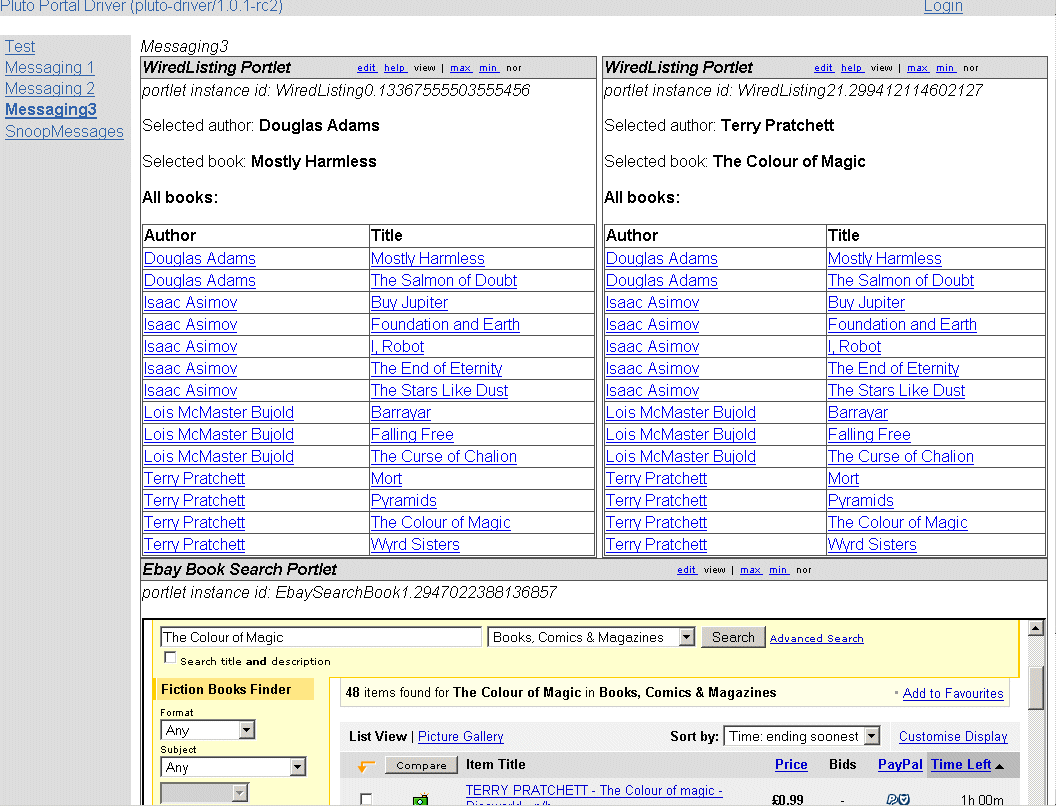Click edit in Ebay Book Search Portlet
The height and width of the screenshot is (806, 1056).
[x=687, y=570]
